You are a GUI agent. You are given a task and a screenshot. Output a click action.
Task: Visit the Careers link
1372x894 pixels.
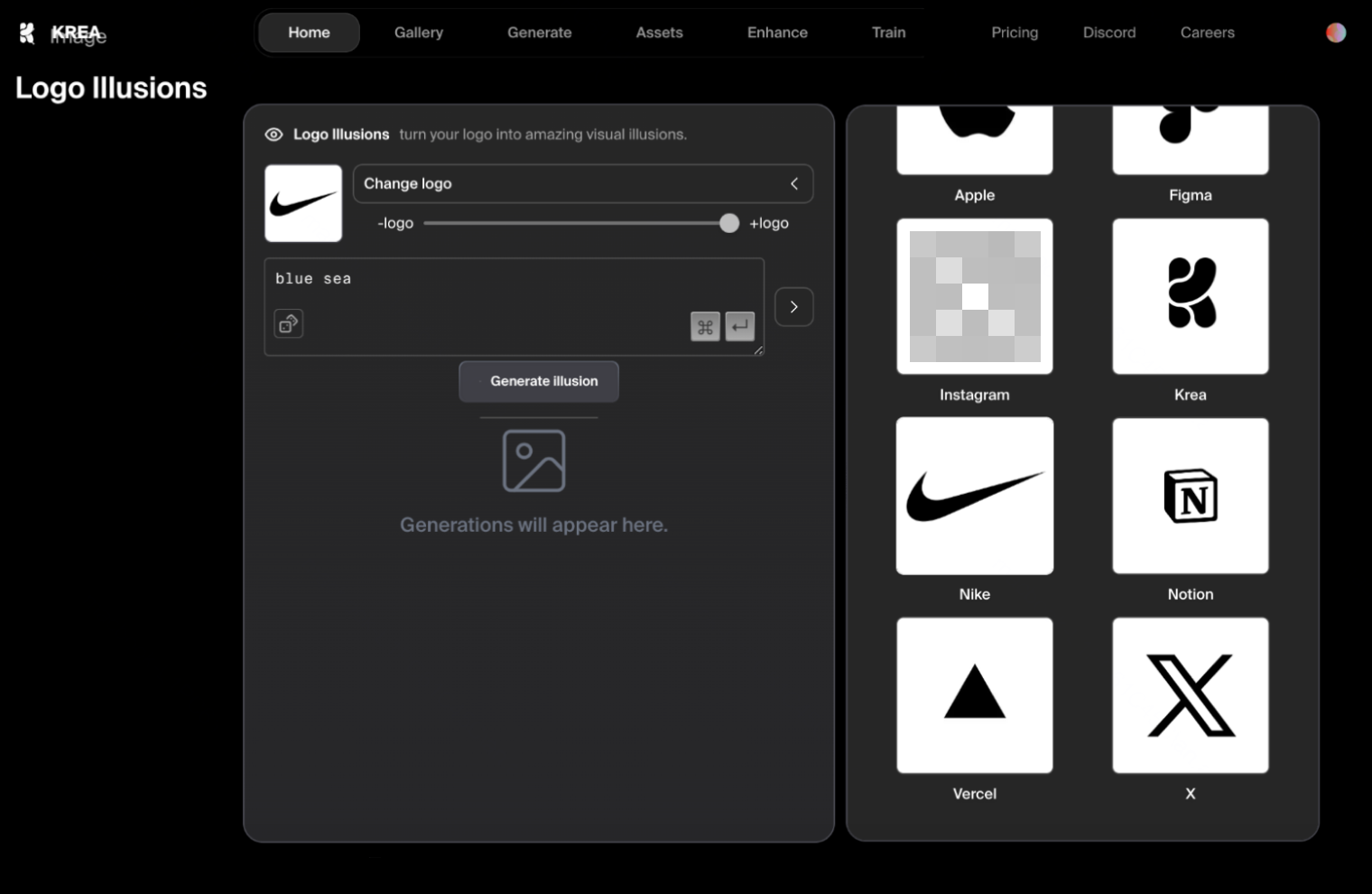[x=1208, y=33]
